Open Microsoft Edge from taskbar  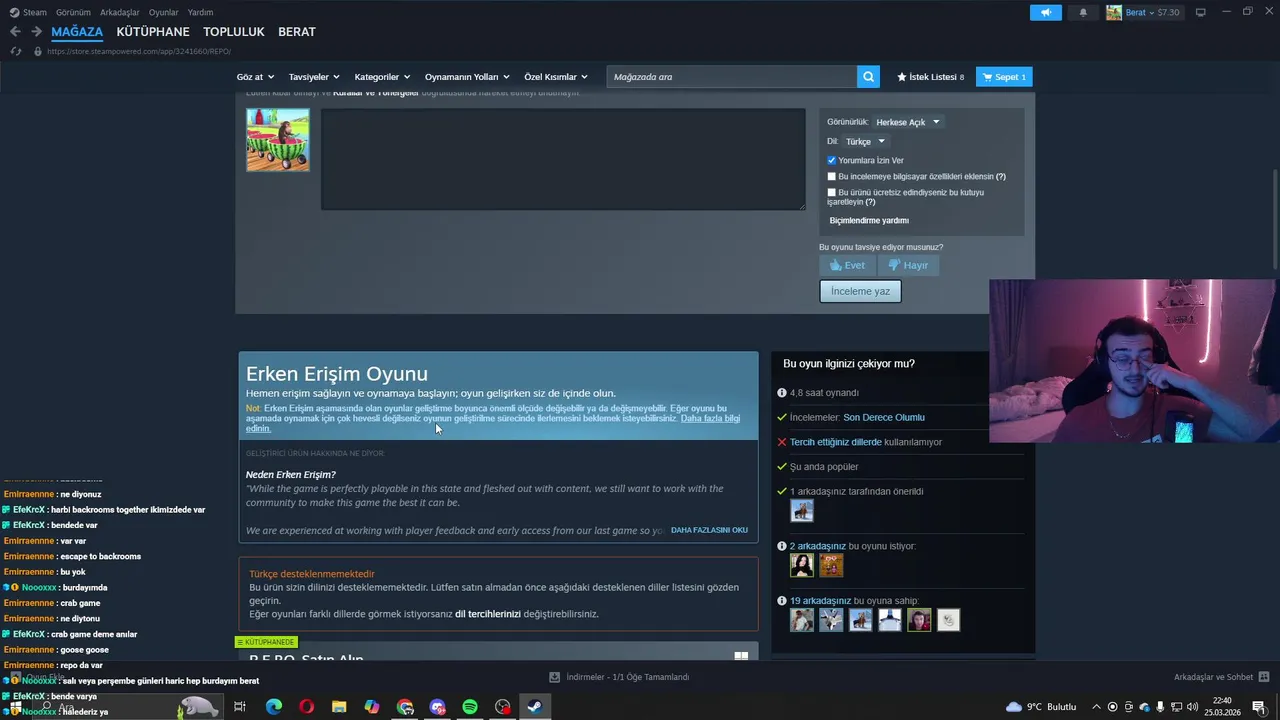(x=274, y=707)
